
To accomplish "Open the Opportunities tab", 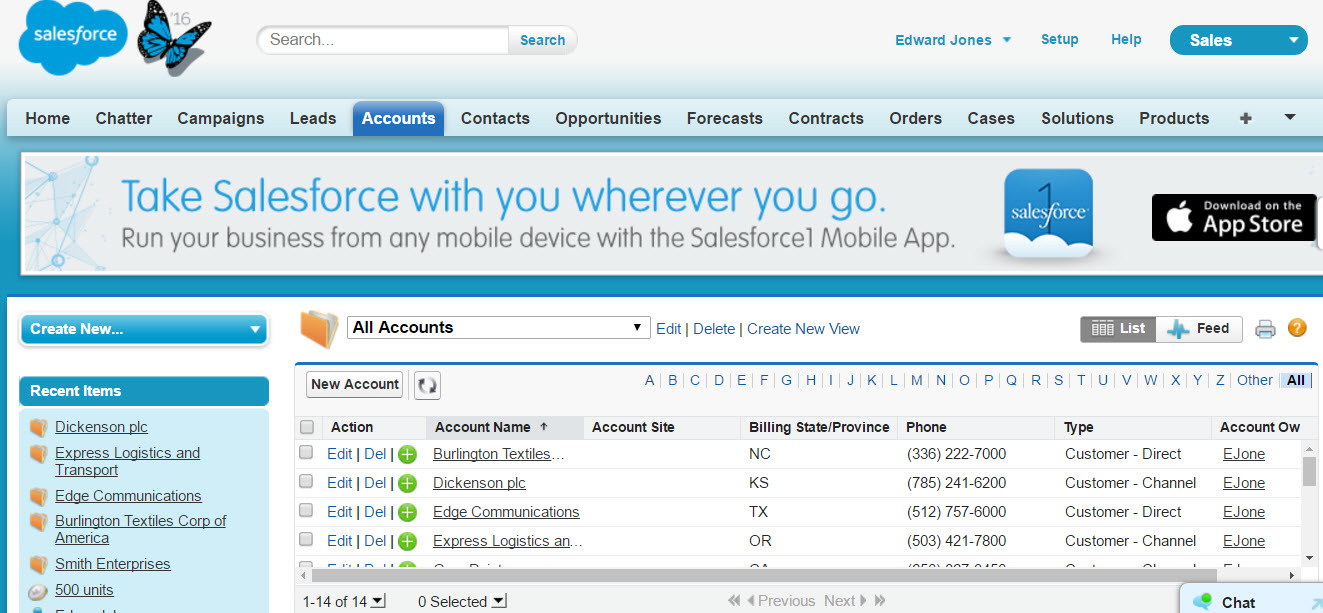I will pyautogui.click(x=608, y=118).
